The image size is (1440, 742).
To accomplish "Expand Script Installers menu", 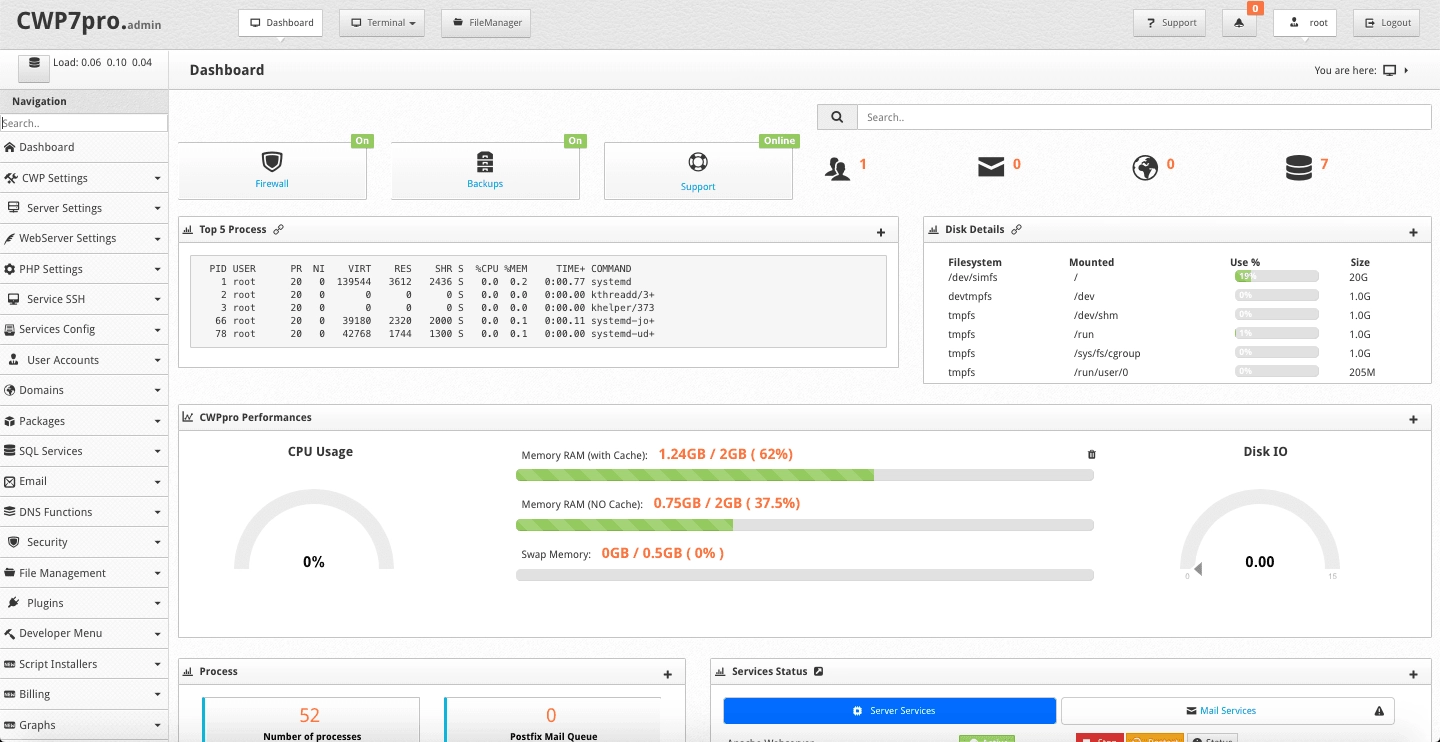I will 84,664.
